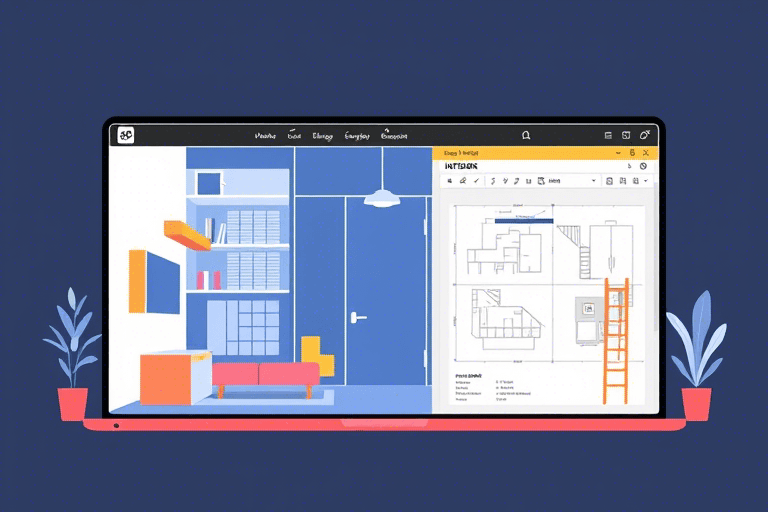The width and height of the screenshot is (768, 512).
Task: Click the app logo in the top-left corner
Action: [x=126, y=135]
